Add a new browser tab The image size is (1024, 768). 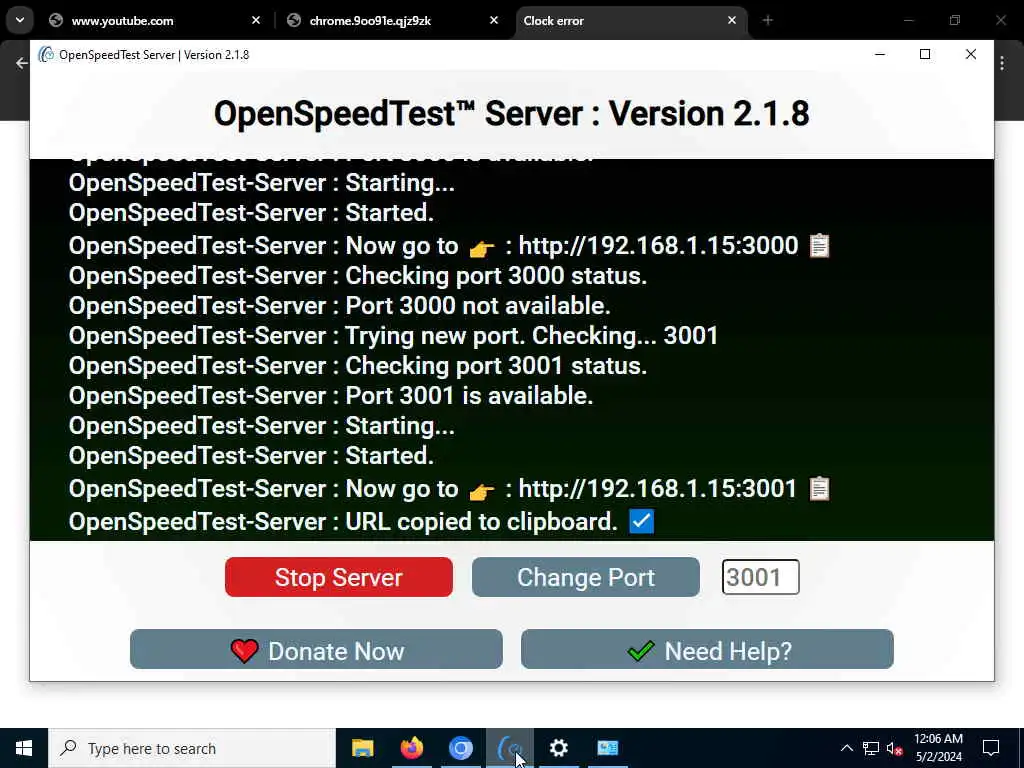(x=767, y=20)
